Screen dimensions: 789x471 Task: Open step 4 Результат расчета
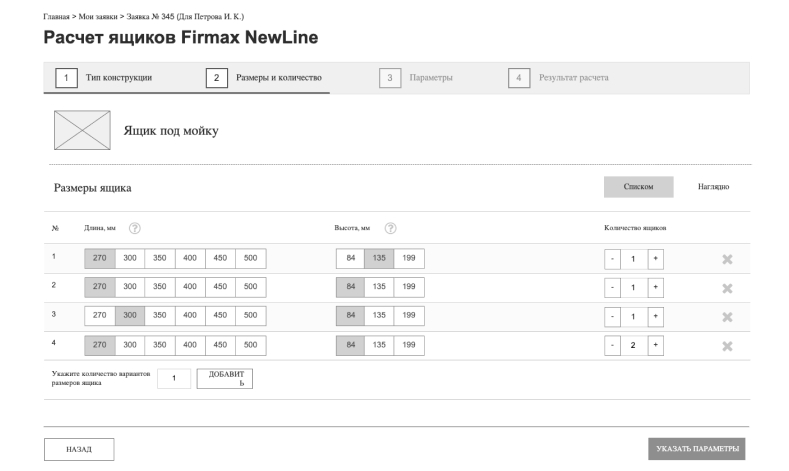pos(558,78)
